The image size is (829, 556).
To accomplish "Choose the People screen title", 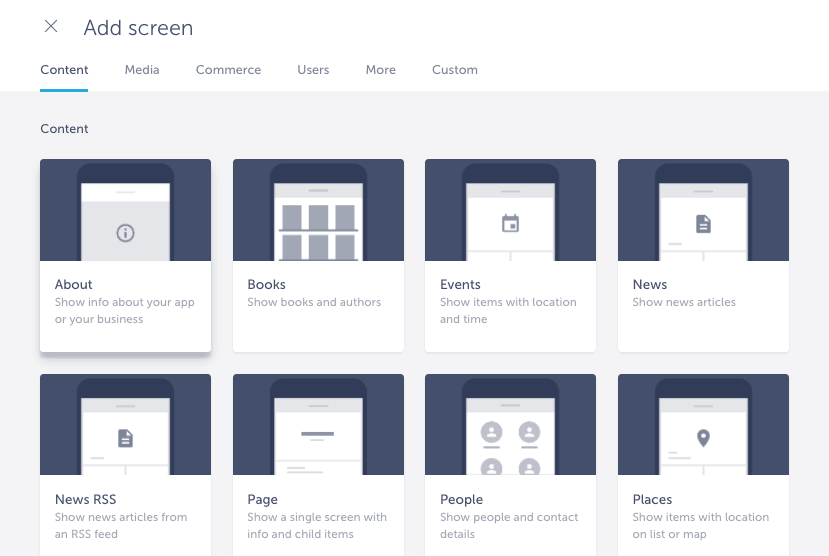I will pyautogui.click(x=462, y=499).
